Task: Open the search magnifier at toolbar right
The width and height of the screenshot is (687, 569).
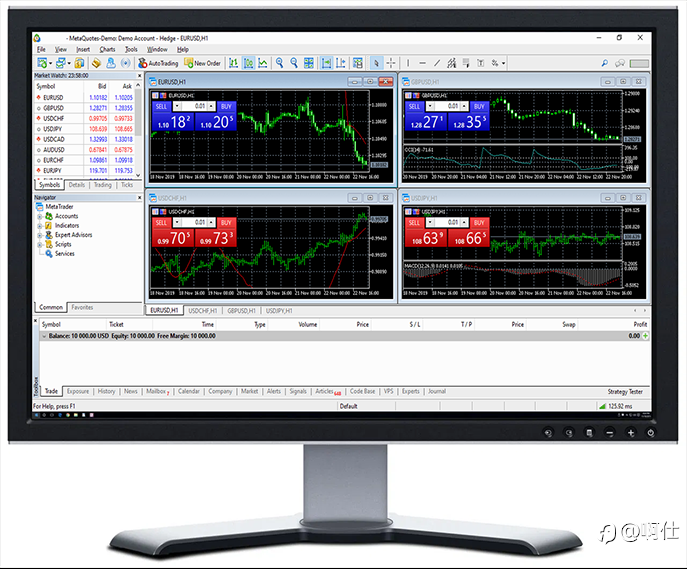Action: [x=605, y=63]
